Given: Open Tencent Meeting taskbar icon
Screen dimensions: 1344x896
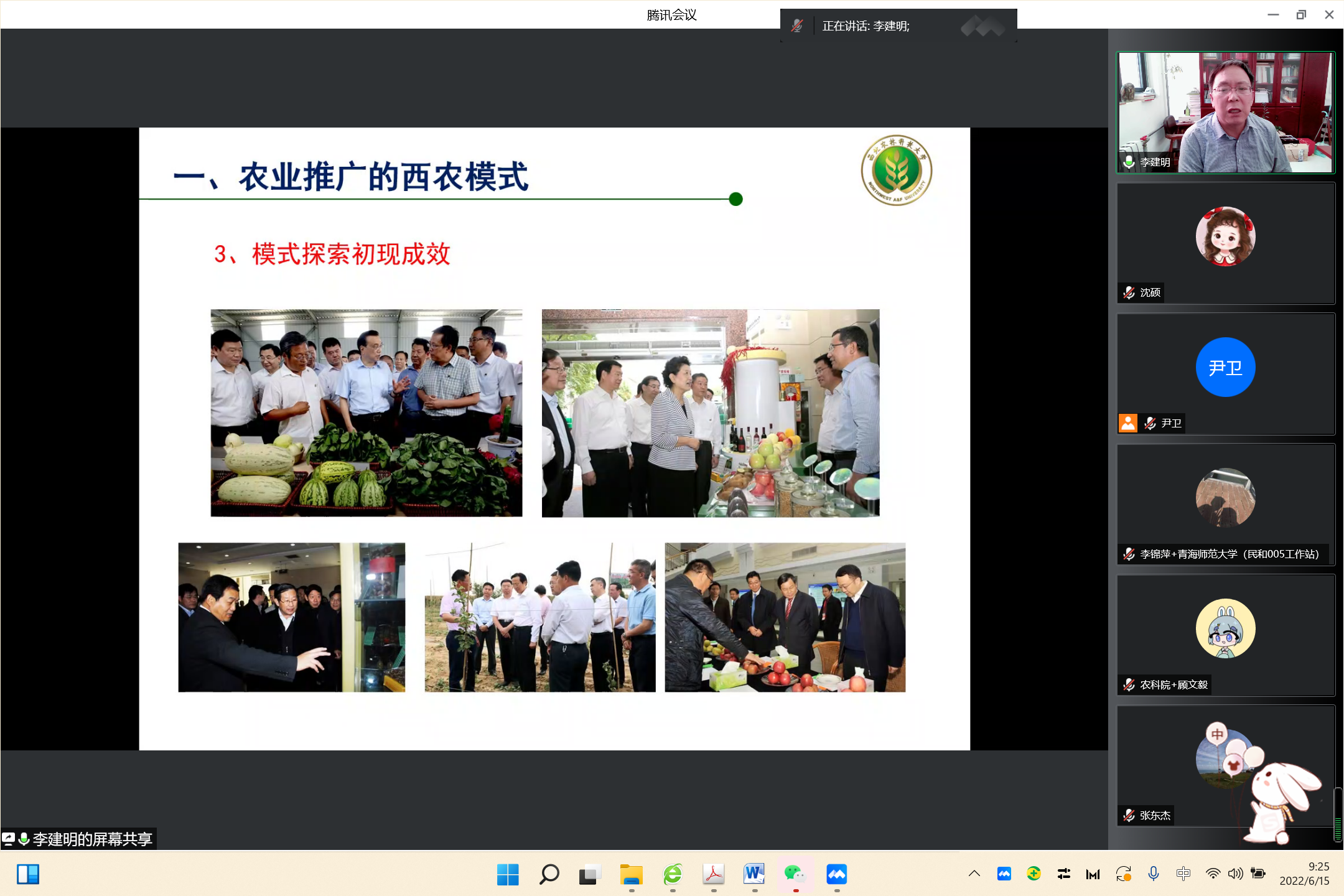Looking at the screenshot, I should 836,874.
